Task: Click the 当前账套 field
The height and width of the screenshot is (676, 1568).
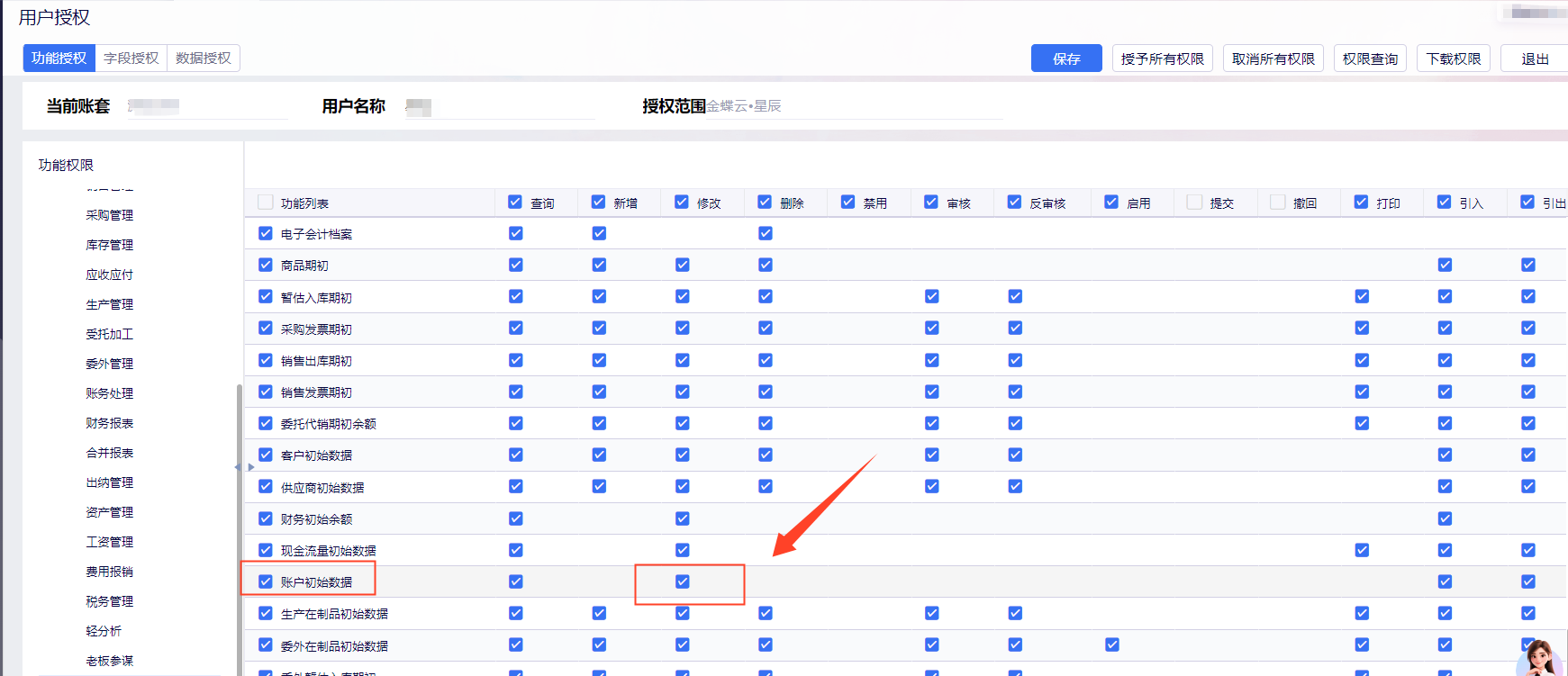Action: (207, 106)
